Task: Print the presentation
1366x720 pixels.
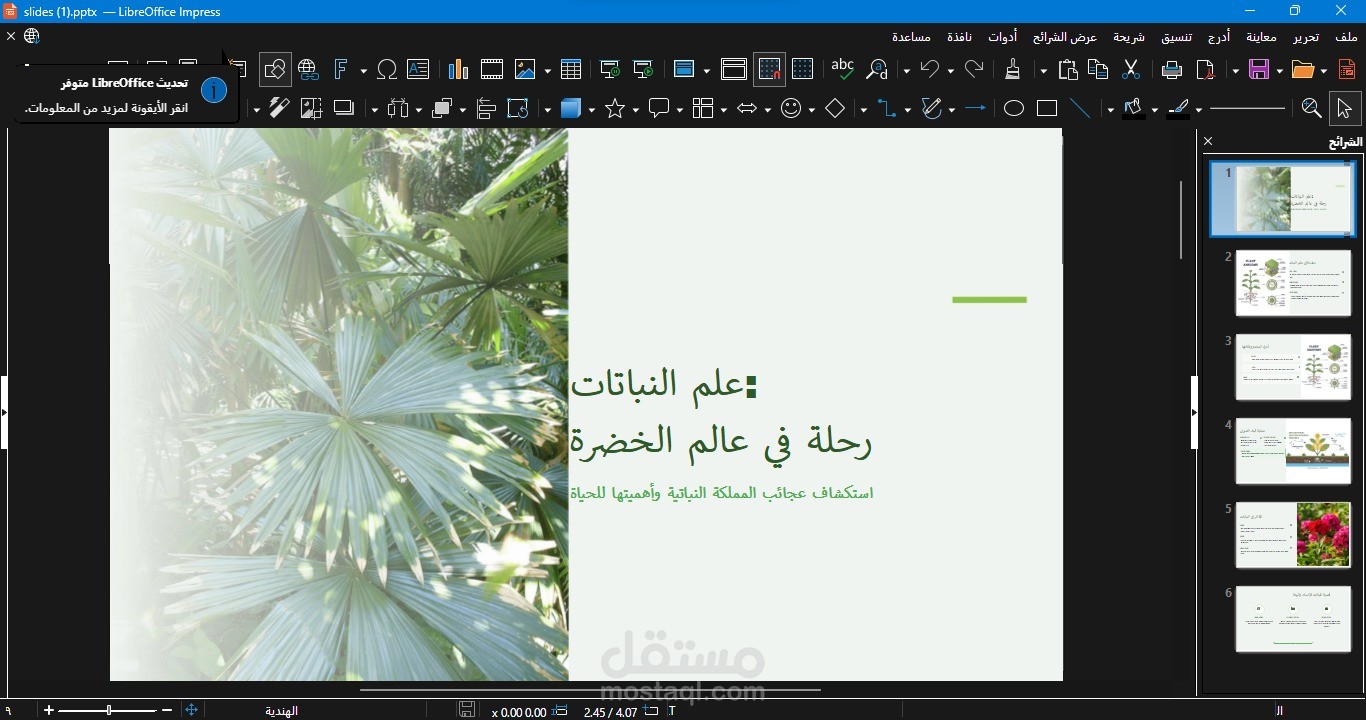Action: [x=1172, y=69]
